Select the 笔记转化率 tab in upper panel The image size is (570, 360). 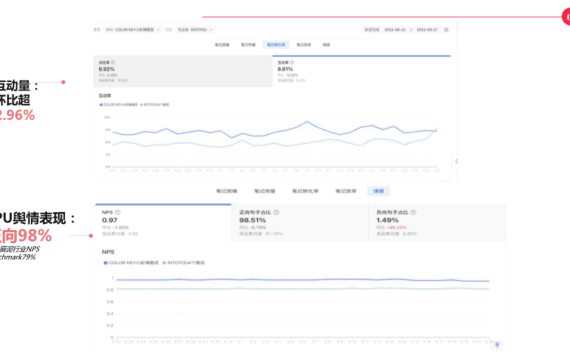pos(276,45)
